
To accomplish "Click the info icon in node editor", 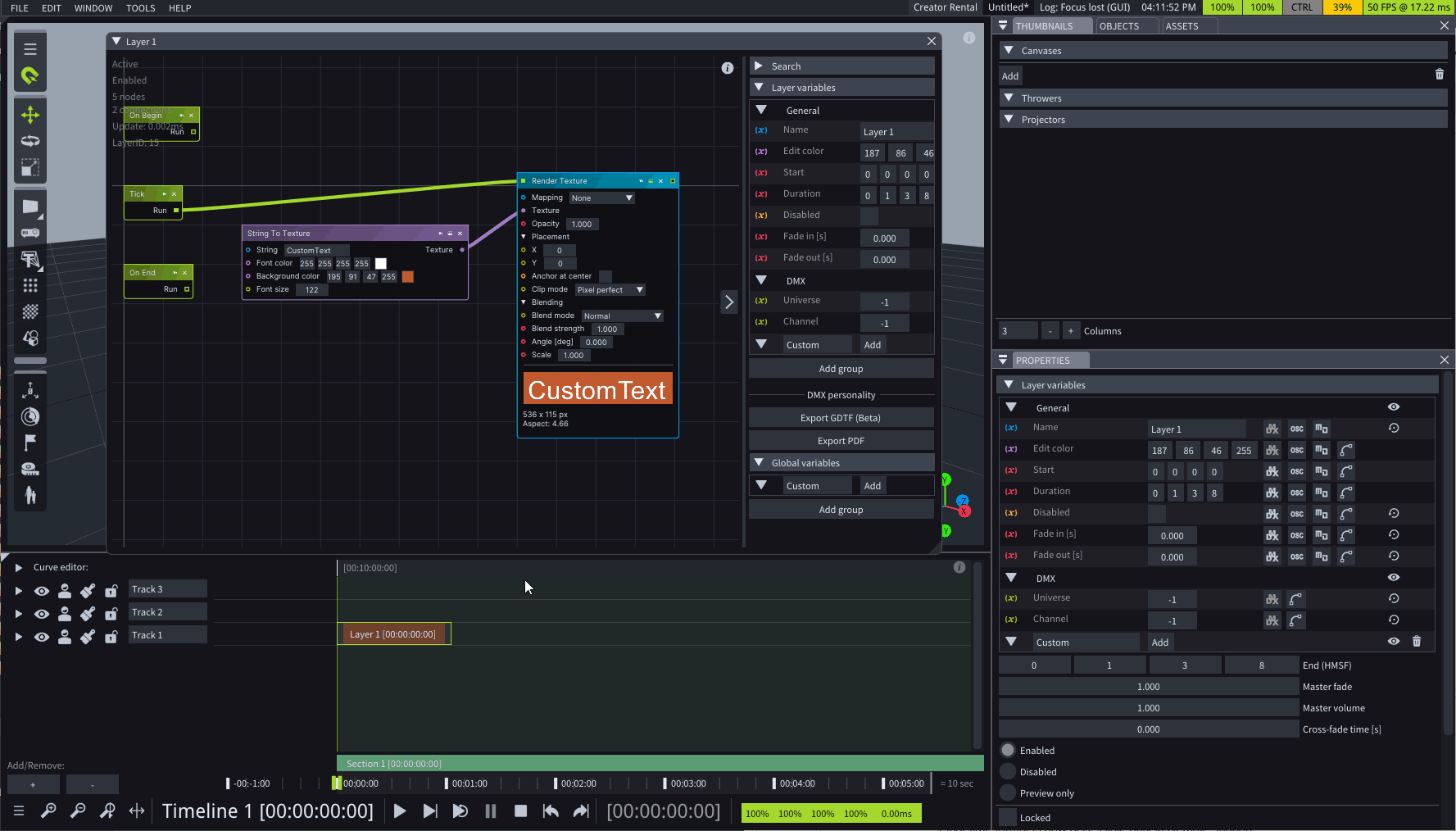I will click(x=728, y=68).
